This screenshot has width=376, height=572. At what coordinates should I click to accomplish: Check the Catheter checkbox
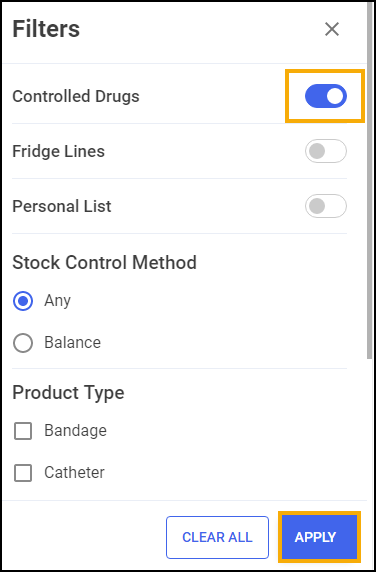coord(23,473)
